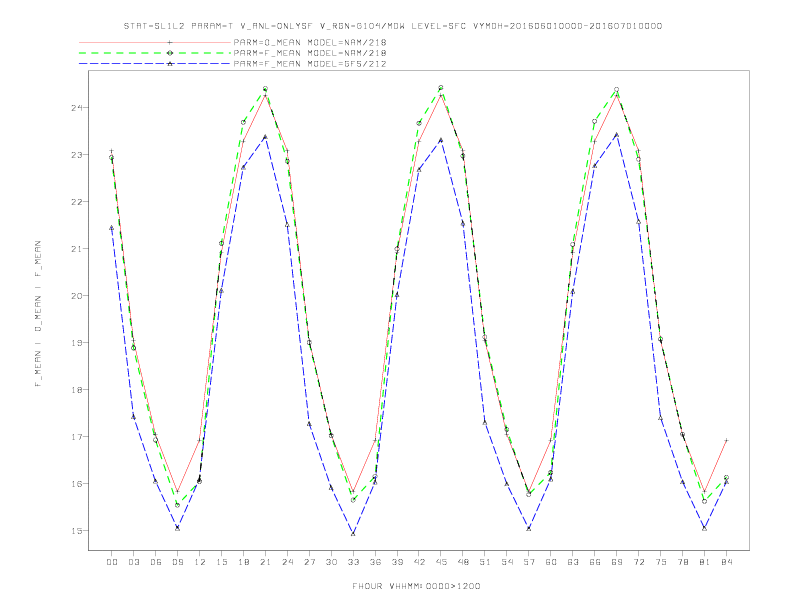Click x-axis forecast hour label 12
Screen dimensions: 792x612
click(200, 562)
